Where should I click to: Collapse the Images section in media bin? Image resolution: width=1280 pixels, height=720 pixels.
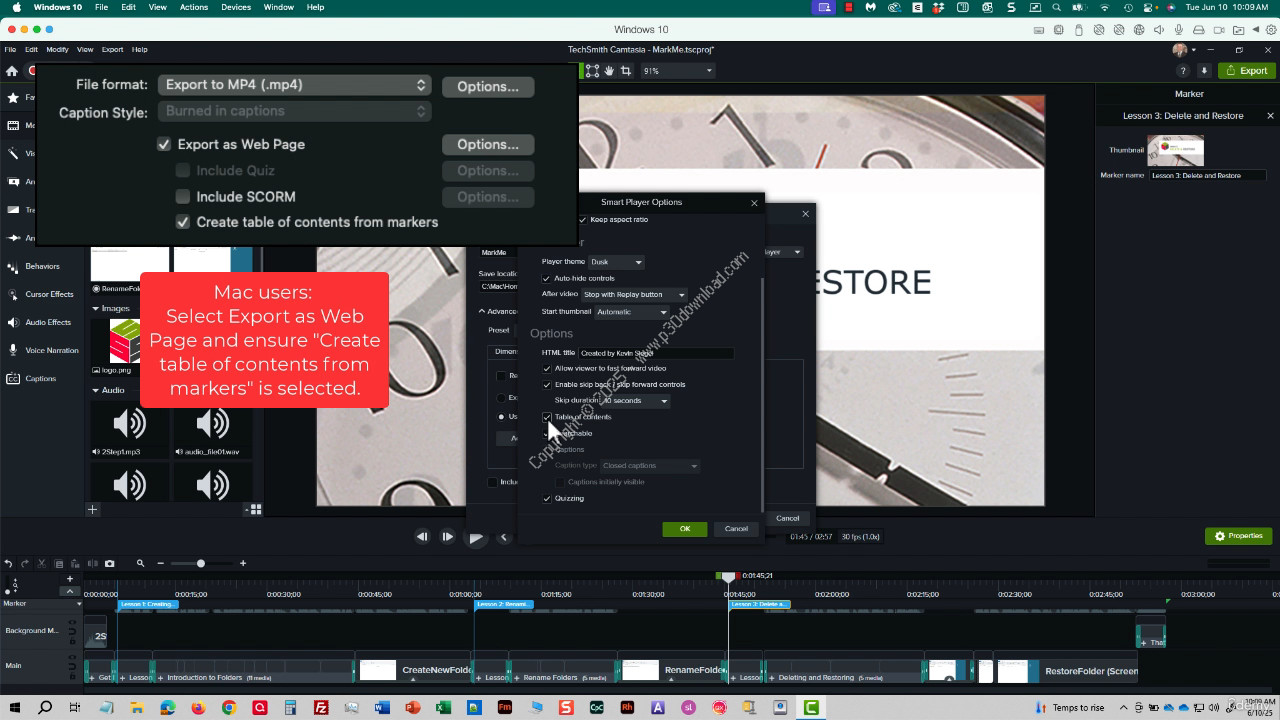pos(96,309)
